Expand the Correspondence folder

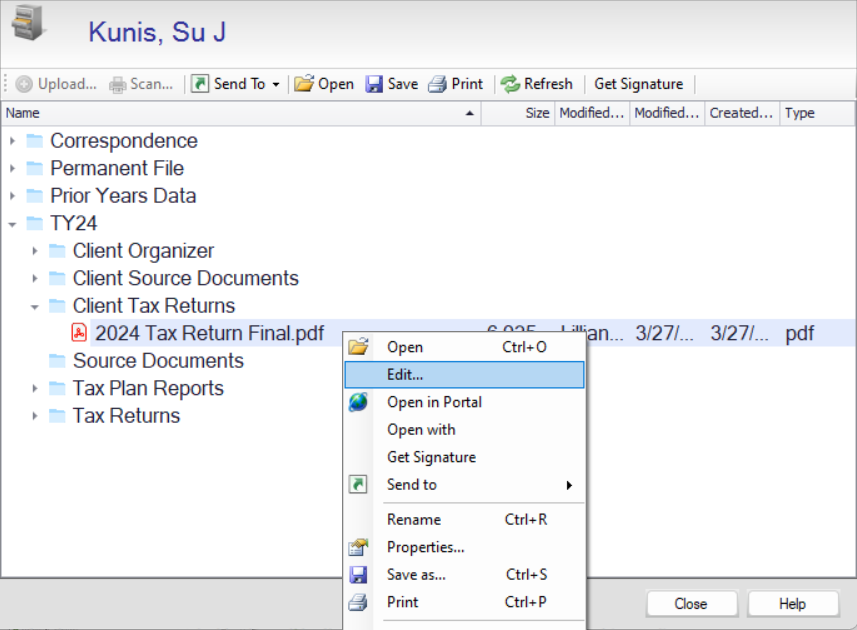click(11, 141)
